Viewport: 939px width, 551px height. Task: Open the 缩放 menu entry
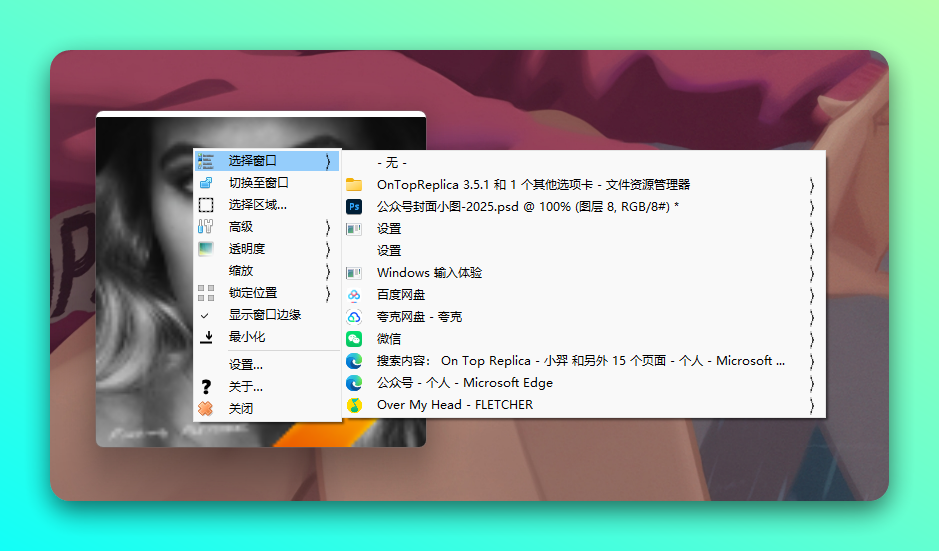coord(267,271)
